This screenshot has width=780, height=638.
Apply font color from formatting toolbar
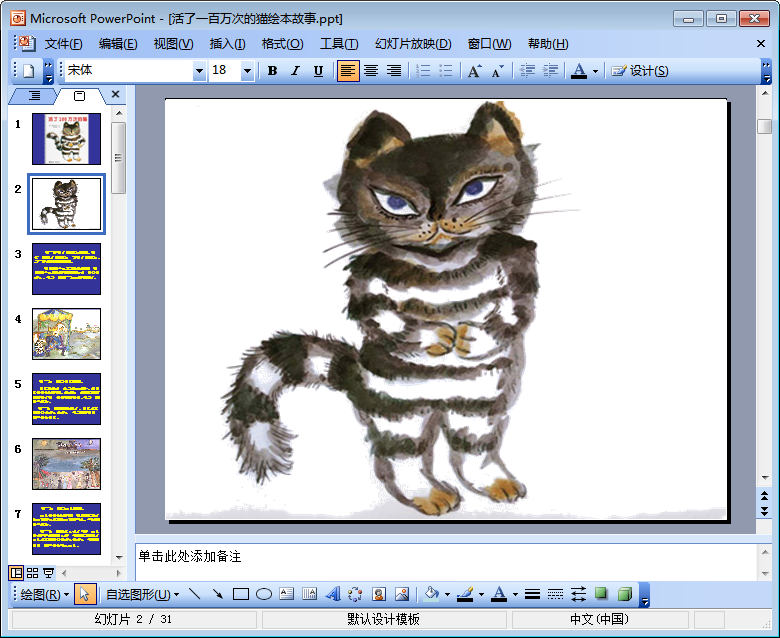click(579, 71)
